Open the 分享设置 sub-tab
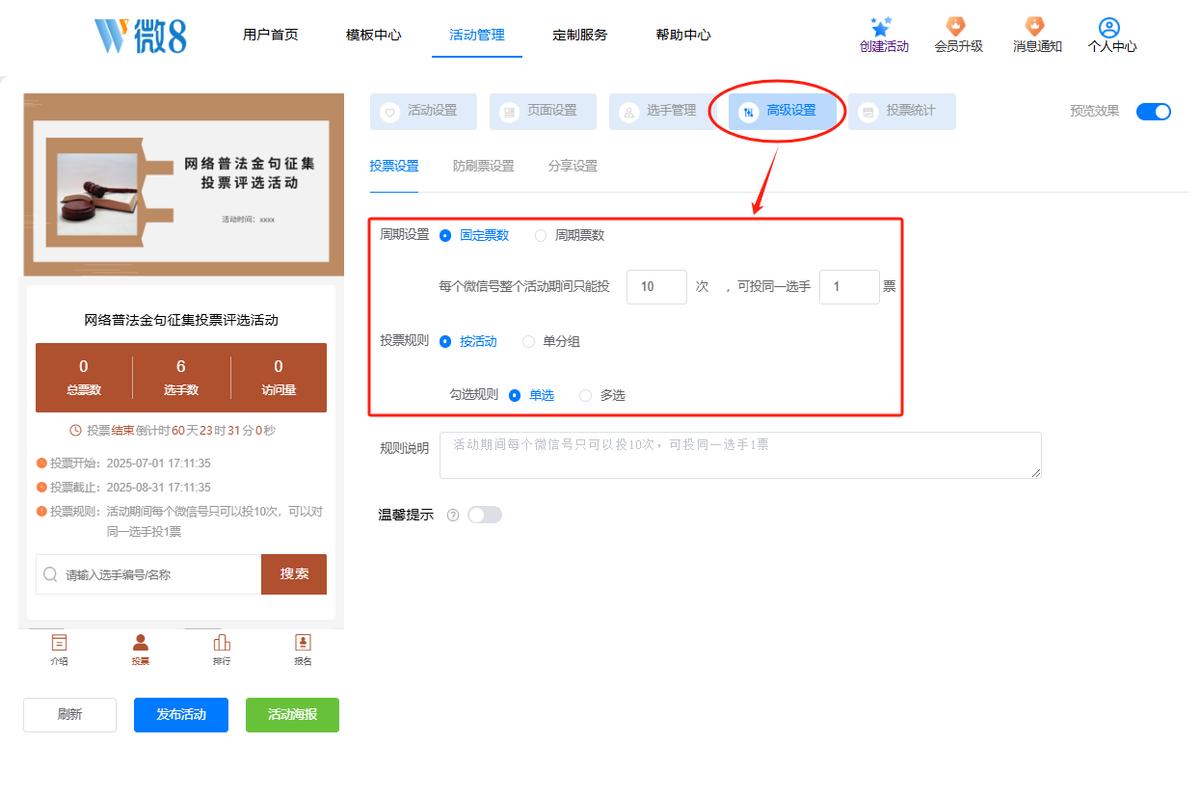 pyautogui.click(x=573, y=167)
